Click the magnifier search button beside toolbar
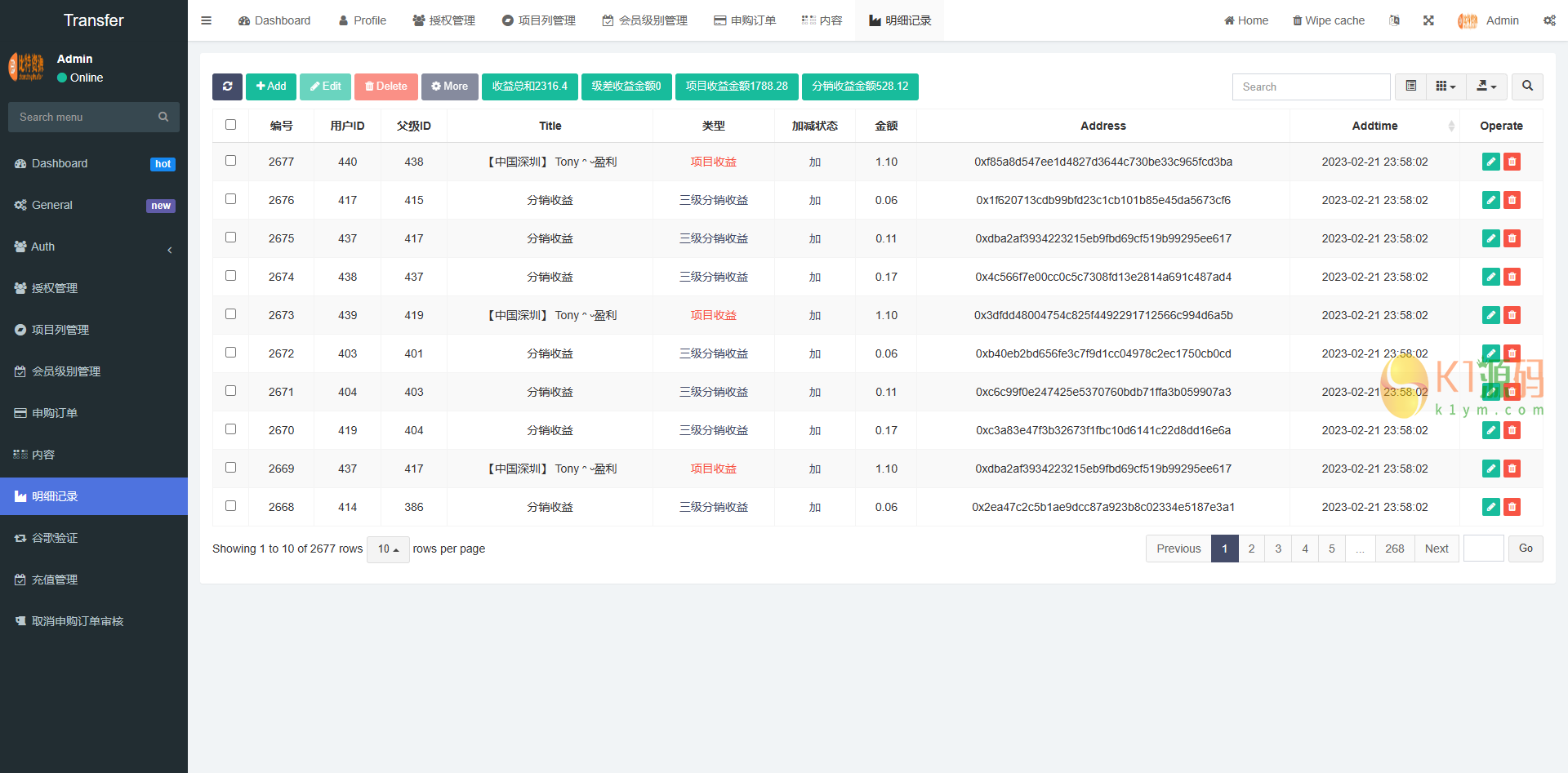The image size is (1568, 773). (1527, 87)
